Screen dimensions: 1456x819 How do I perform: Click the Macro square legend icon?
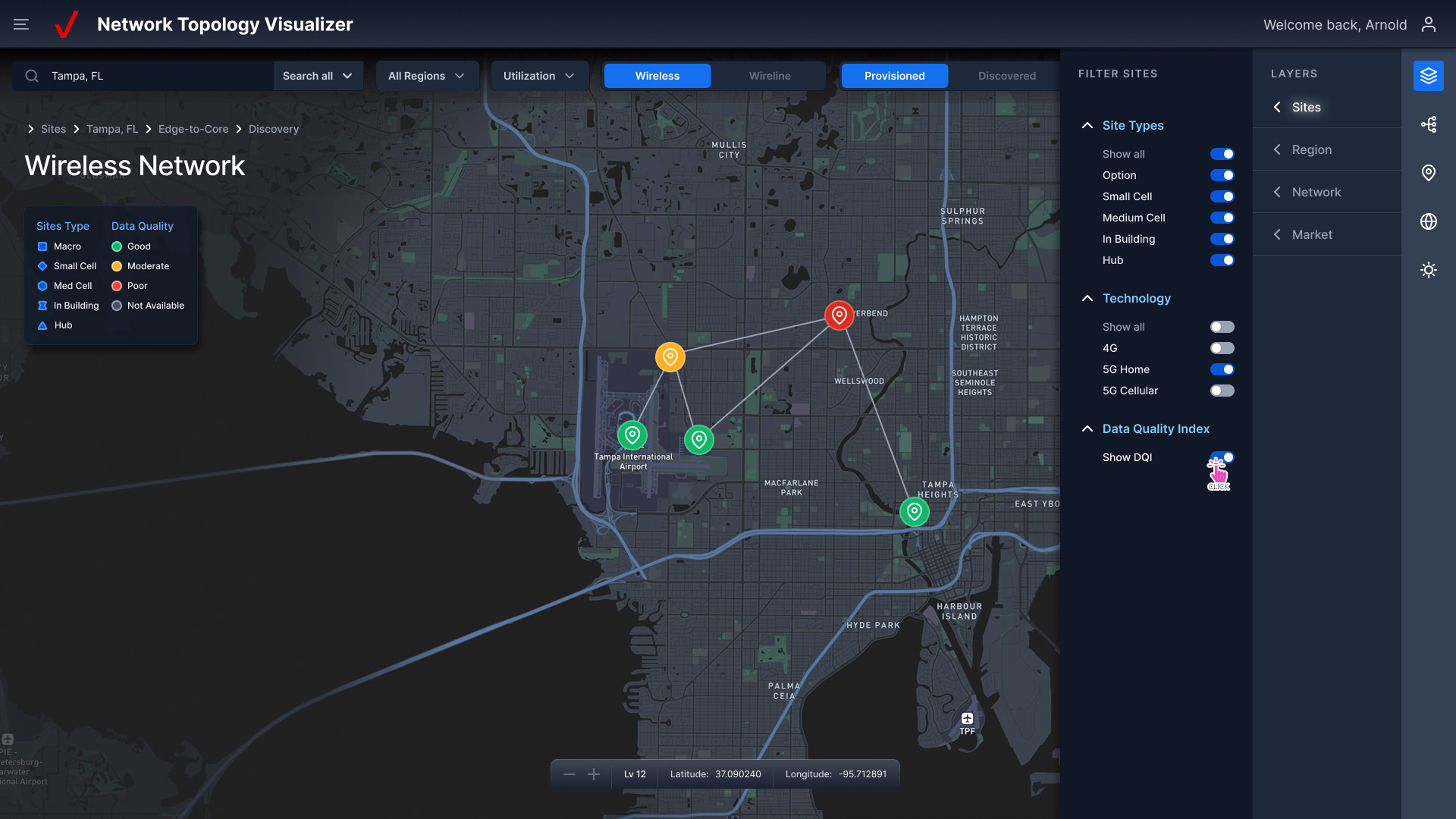pyautogui.click(x=42, y=246)
